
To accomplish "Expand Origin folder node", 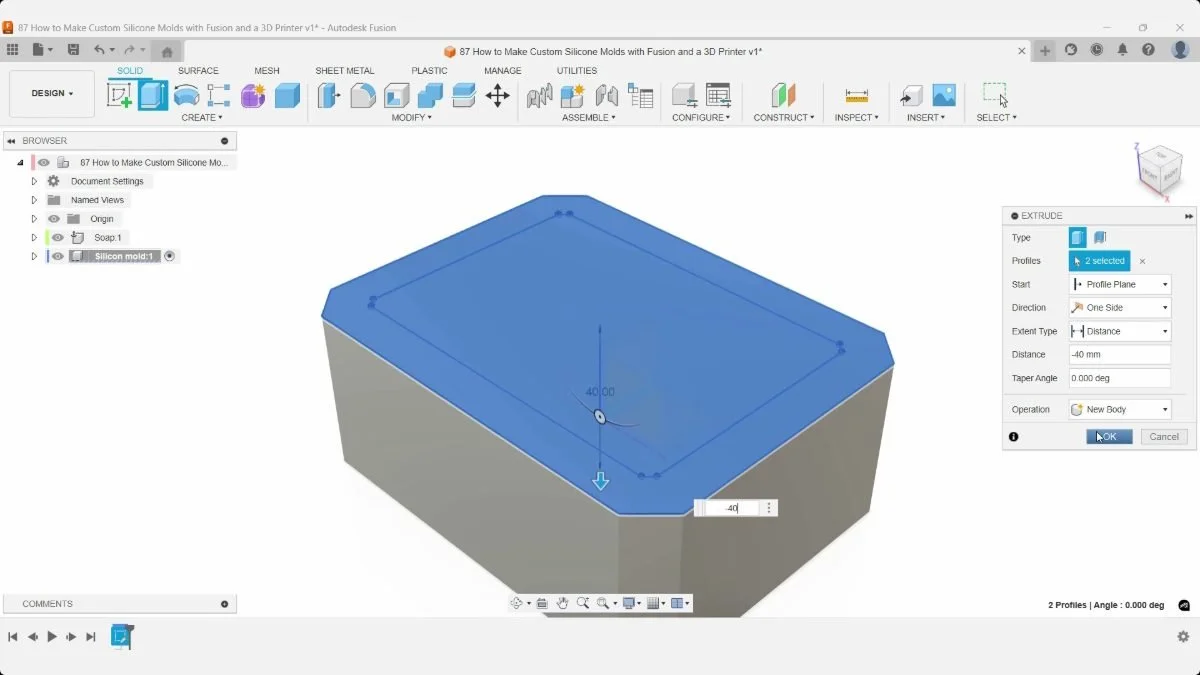I will point(34,219).
